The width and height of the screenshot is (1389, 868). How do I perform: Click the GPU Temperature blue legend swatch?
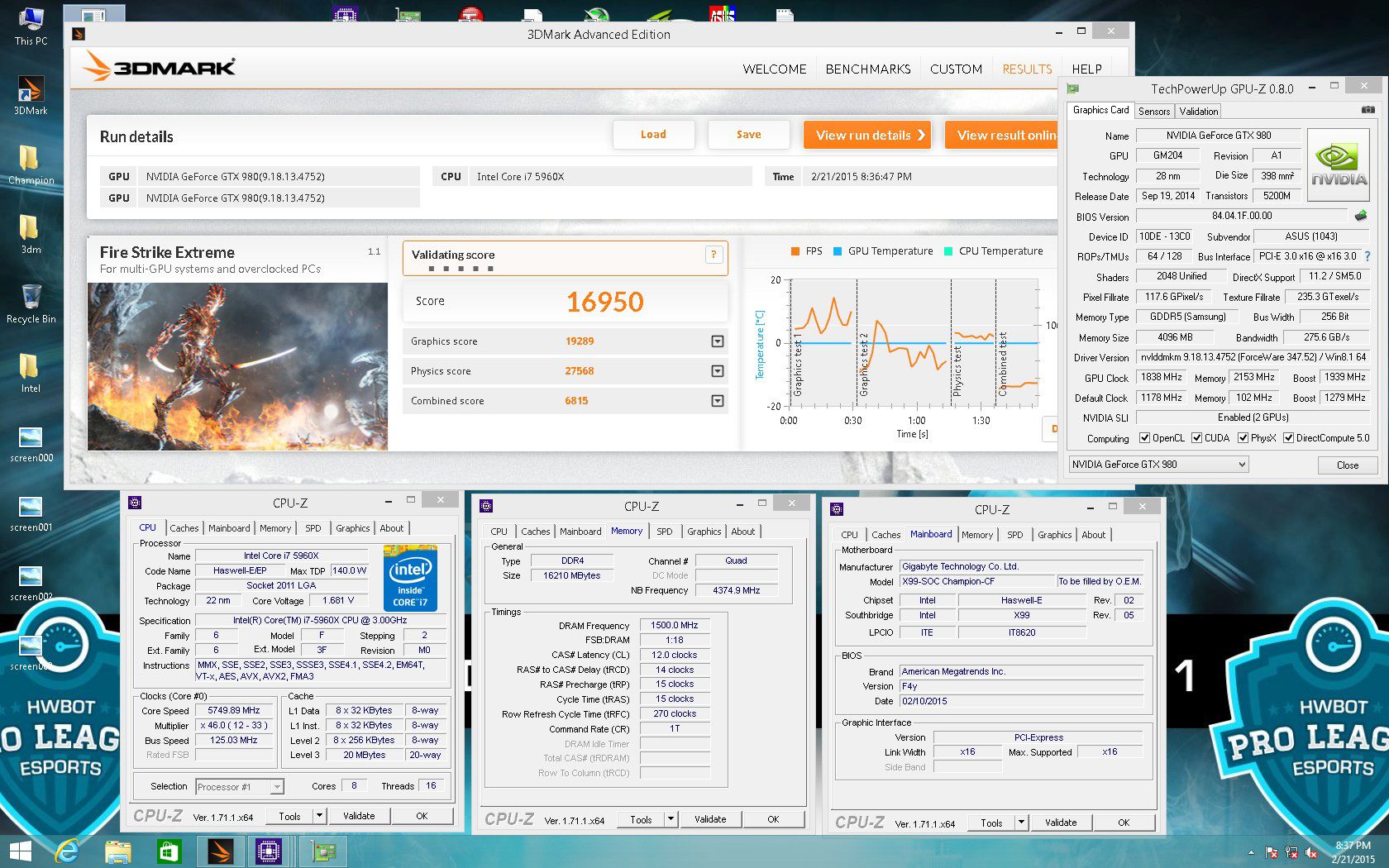[x=838, y=251]
